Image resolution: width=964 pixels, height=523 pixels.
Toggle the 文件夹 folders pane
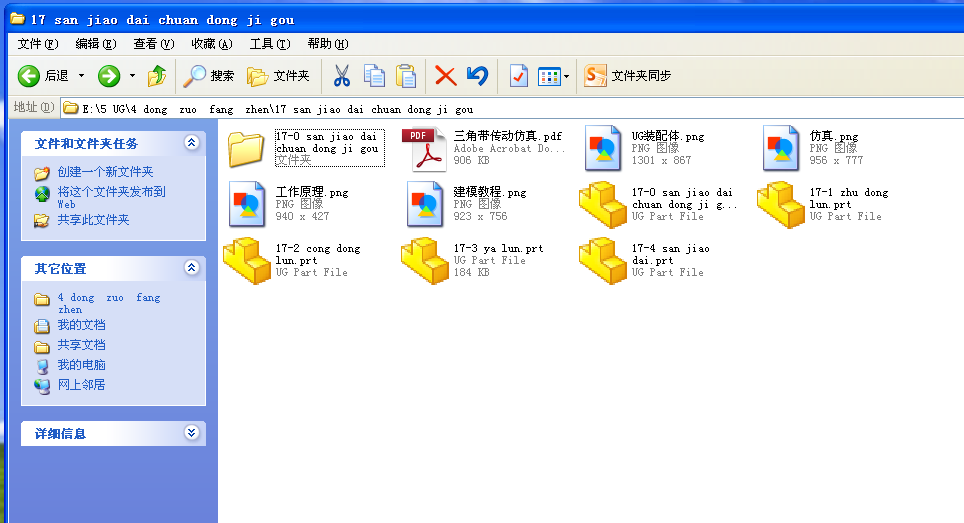pyautogui.click(x=278, y=76)
